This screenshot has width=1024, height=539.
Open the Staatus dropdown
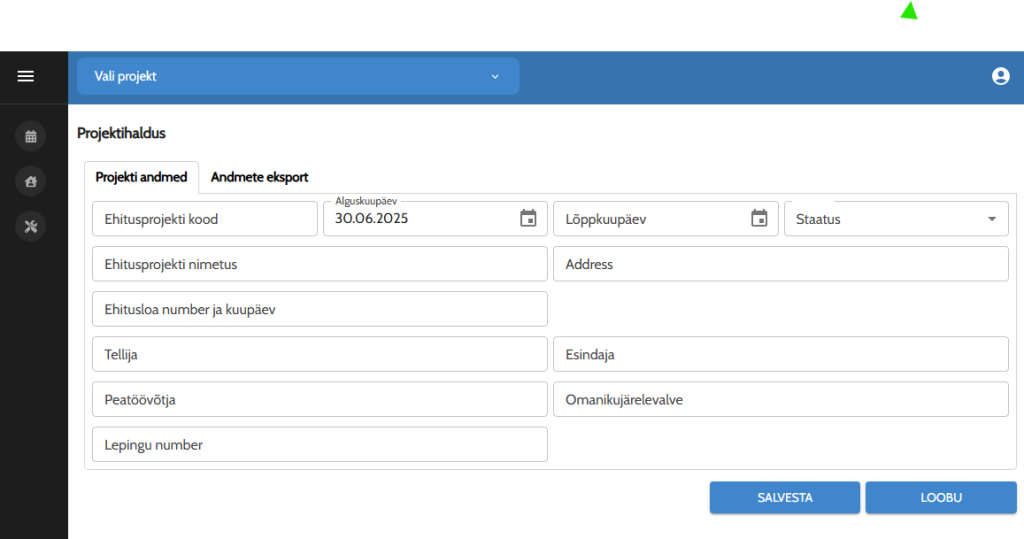pyautogui.click(x=896, y=219)
